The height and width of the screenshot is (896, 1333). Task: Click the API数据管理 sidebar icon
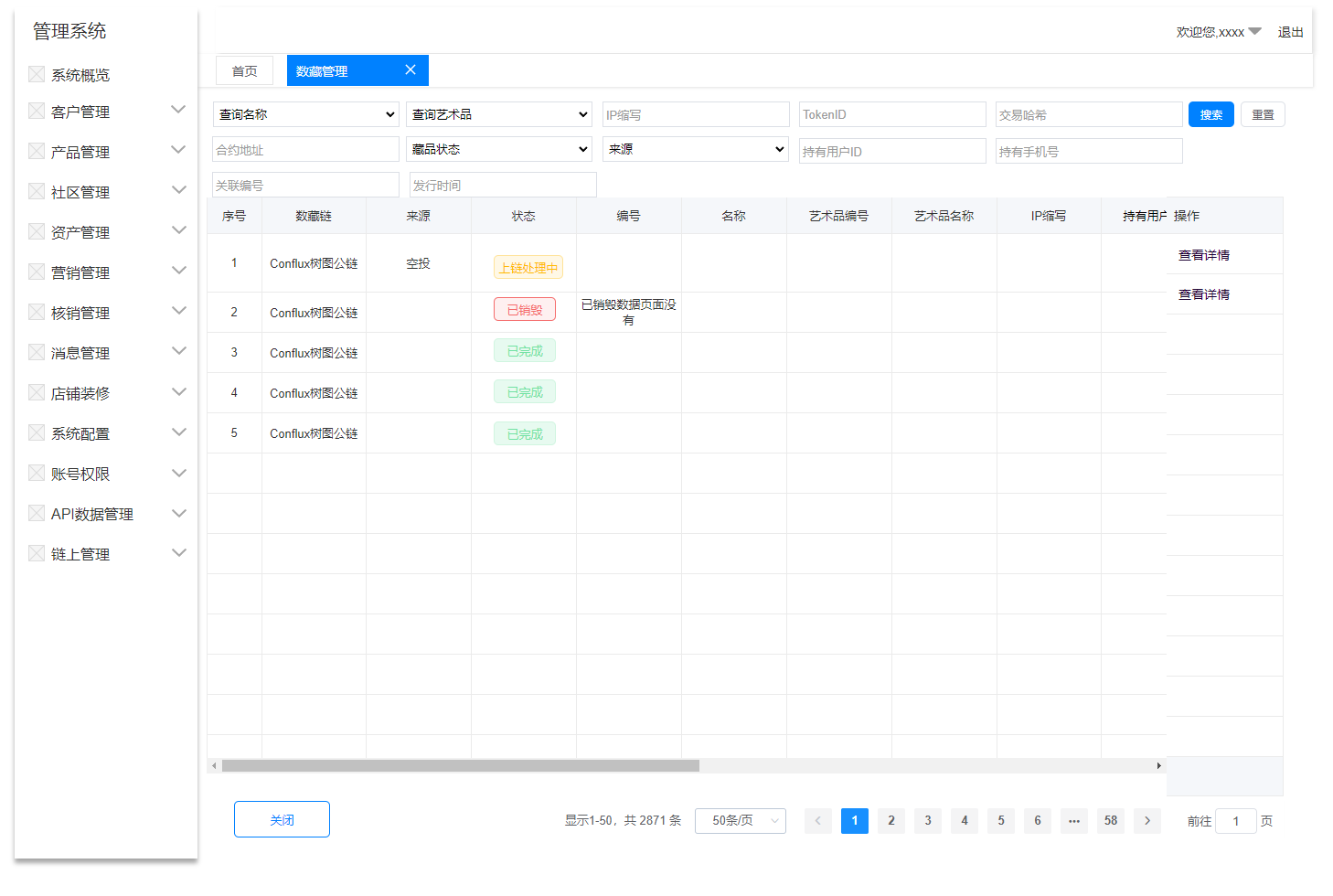pos(37,513)
